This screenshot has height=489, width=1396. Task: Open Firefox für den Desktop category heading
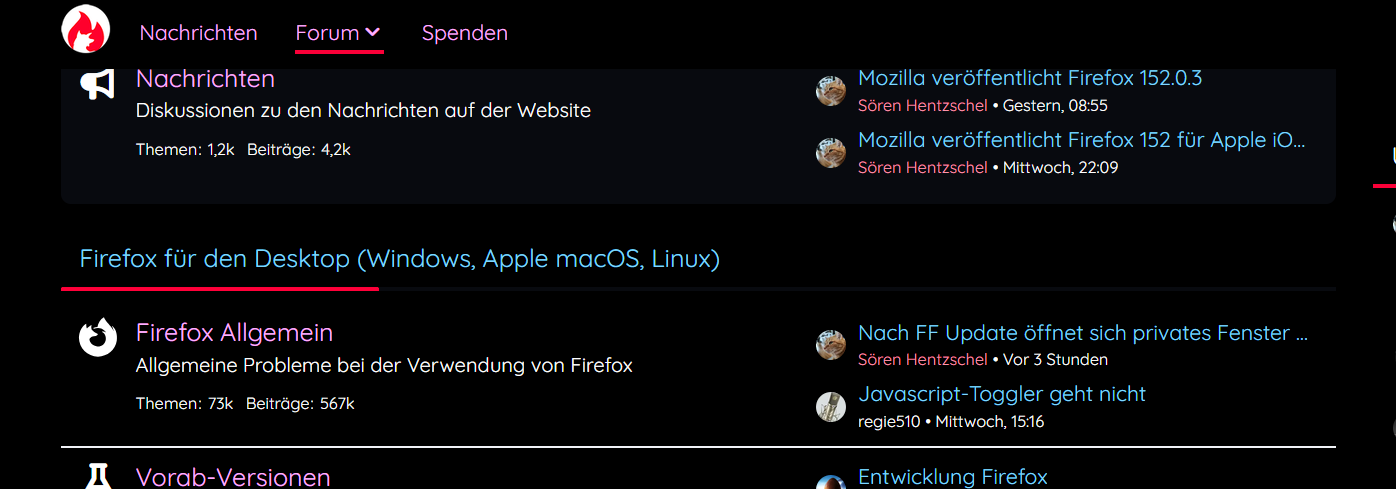pos(400,260)
